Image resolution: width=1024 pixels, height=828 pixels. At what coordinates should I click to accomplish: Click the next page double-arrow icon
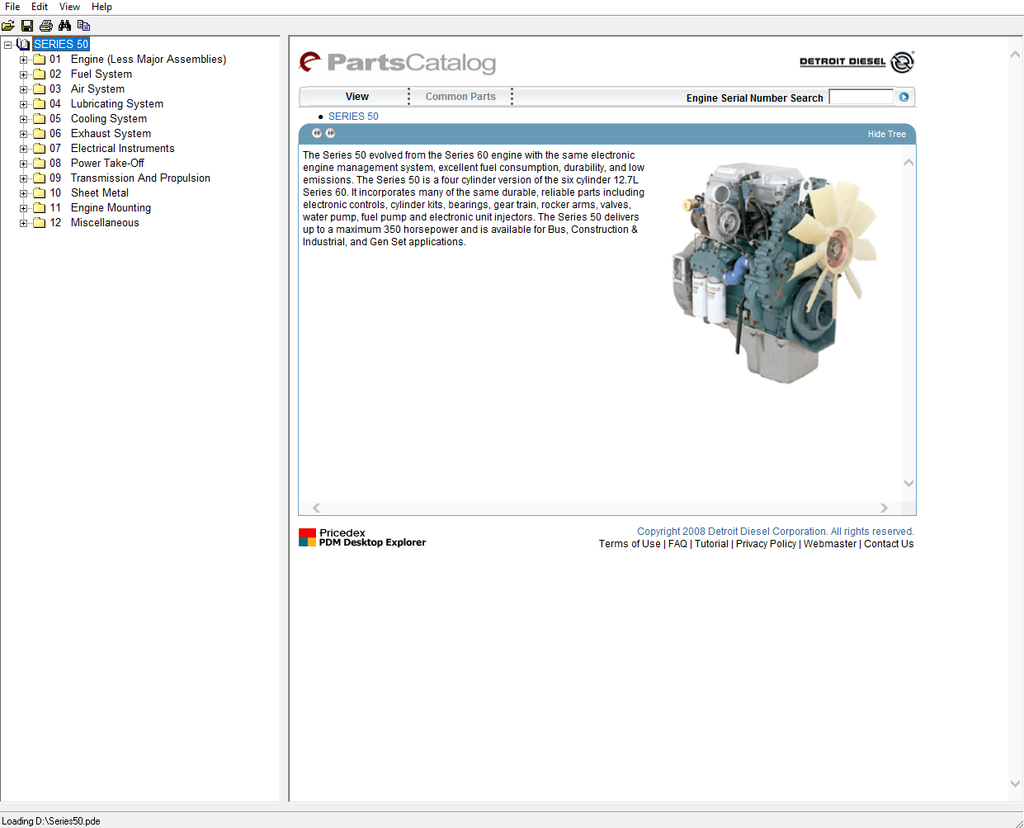click(330, 133)
